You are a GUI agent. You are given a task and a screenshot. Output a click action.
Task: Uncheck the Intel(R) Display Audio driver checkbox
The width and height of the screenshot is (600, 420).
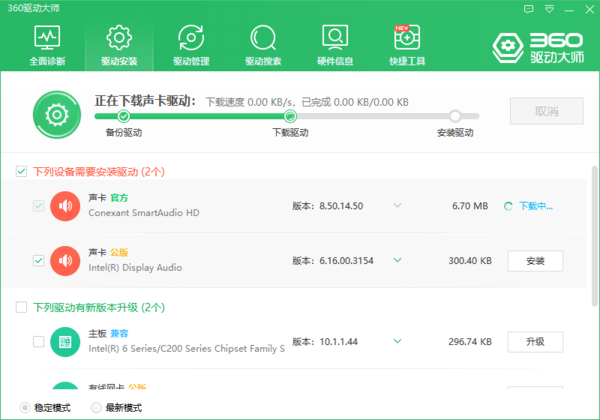[x=38, y=260]
